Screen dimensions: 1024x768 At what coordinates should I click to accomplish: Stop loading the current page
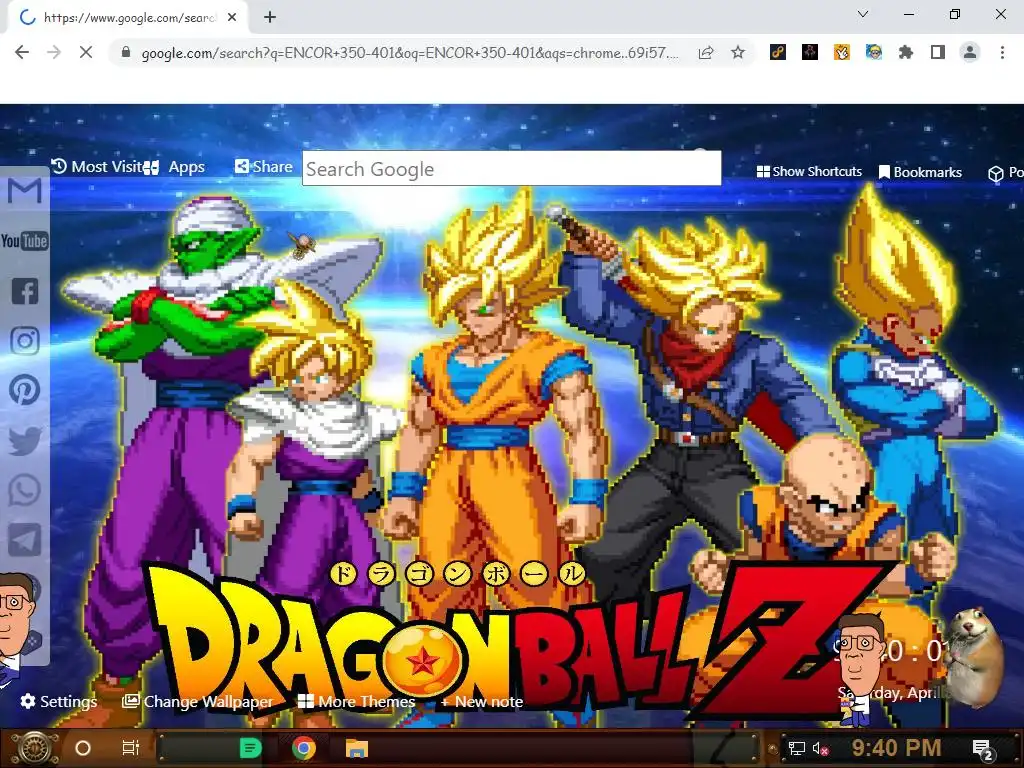click(x=86, y=52)
